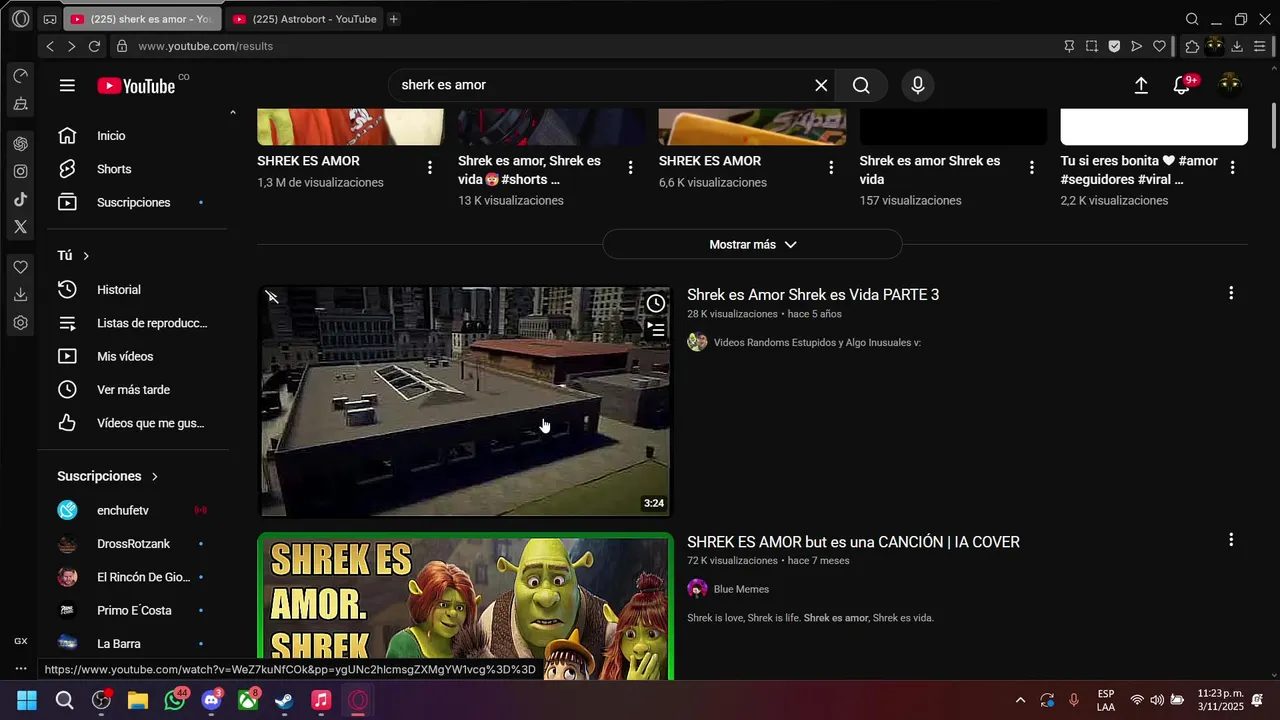Viewport: 1280px width, 720px height.
Task: Add PARTE 3 video to queue icon
Action: pyautogui.click(x=655, y=328)
